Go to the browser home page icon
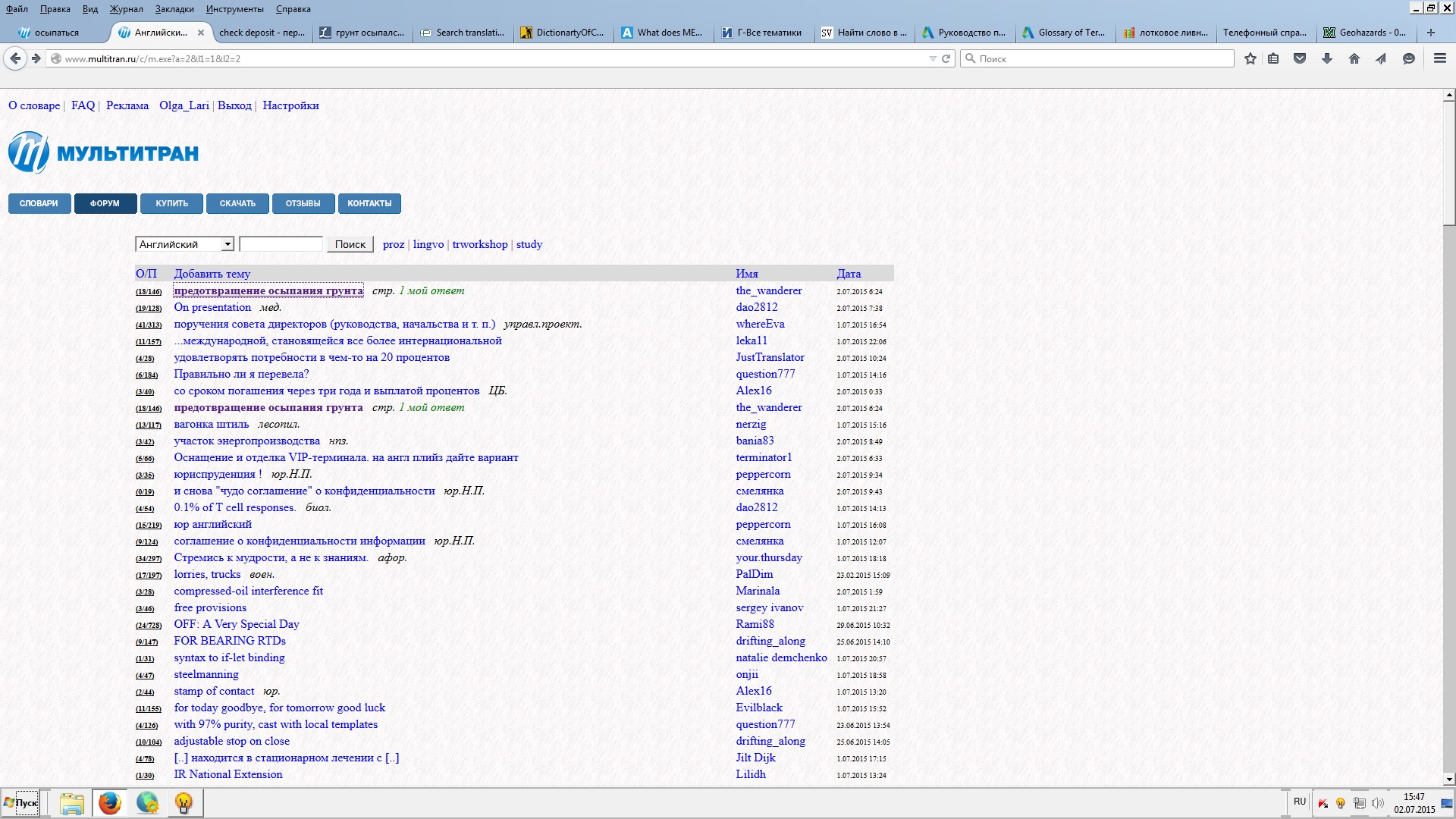 [x=1354, y=58]
